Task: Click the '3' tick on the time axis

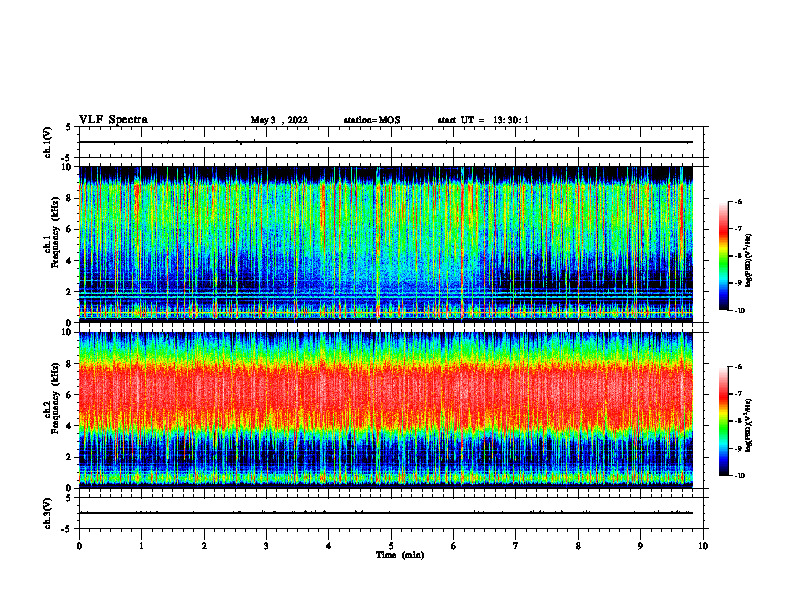Action: [266, 546]
